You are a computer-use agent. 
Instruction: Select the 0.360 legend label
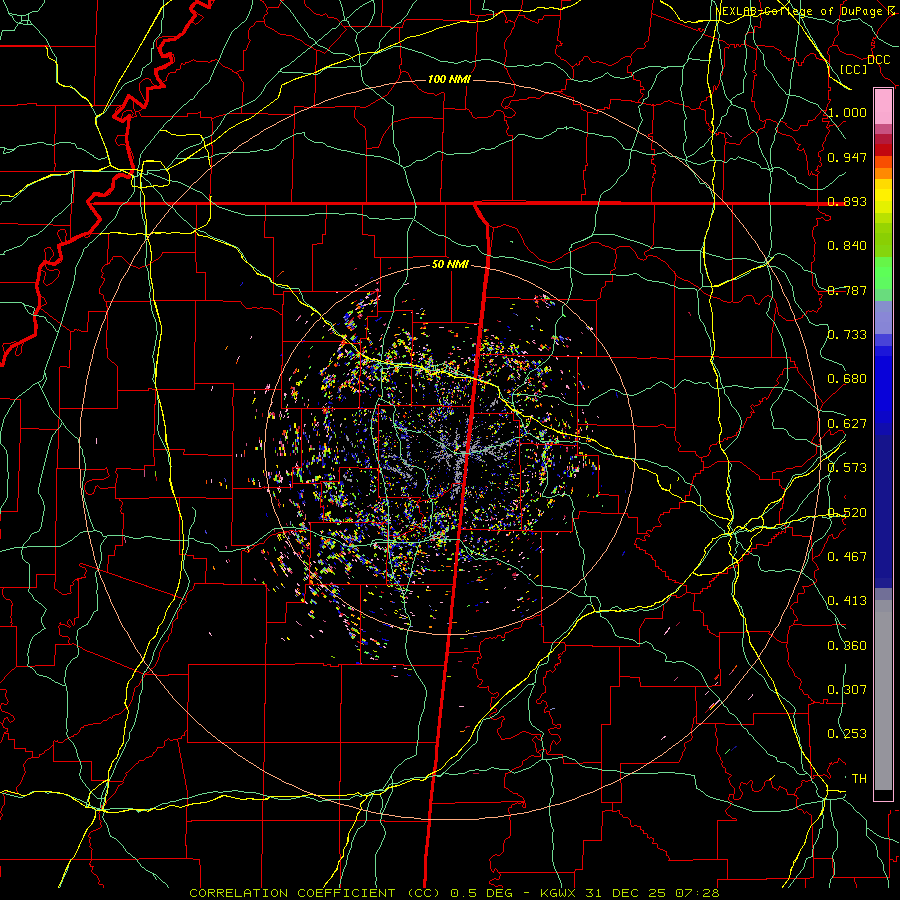click(x=847, y=646)
